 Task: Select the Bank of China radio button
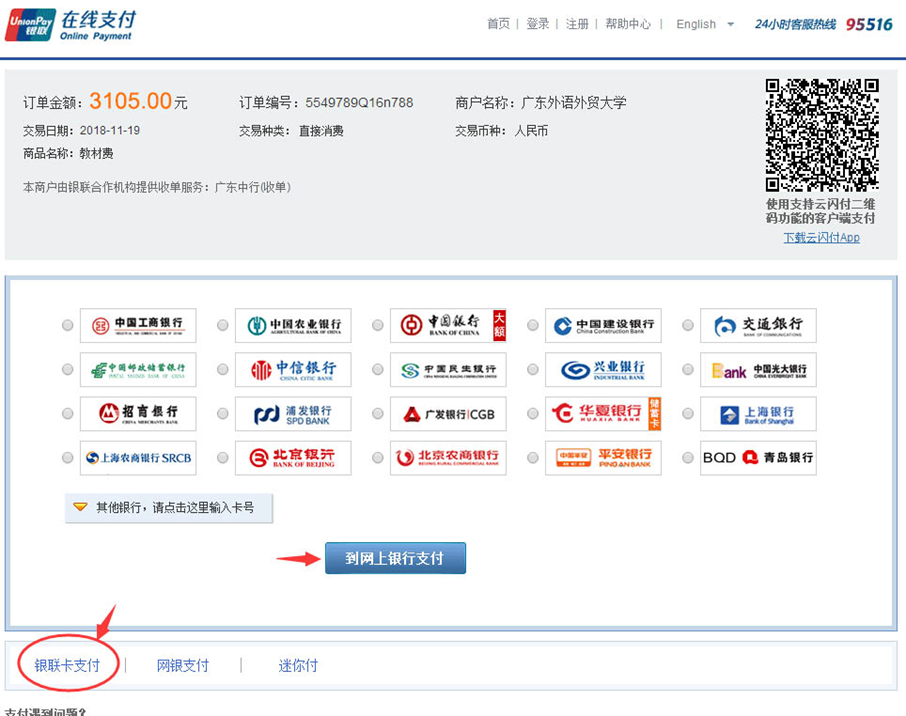(378, 326)
